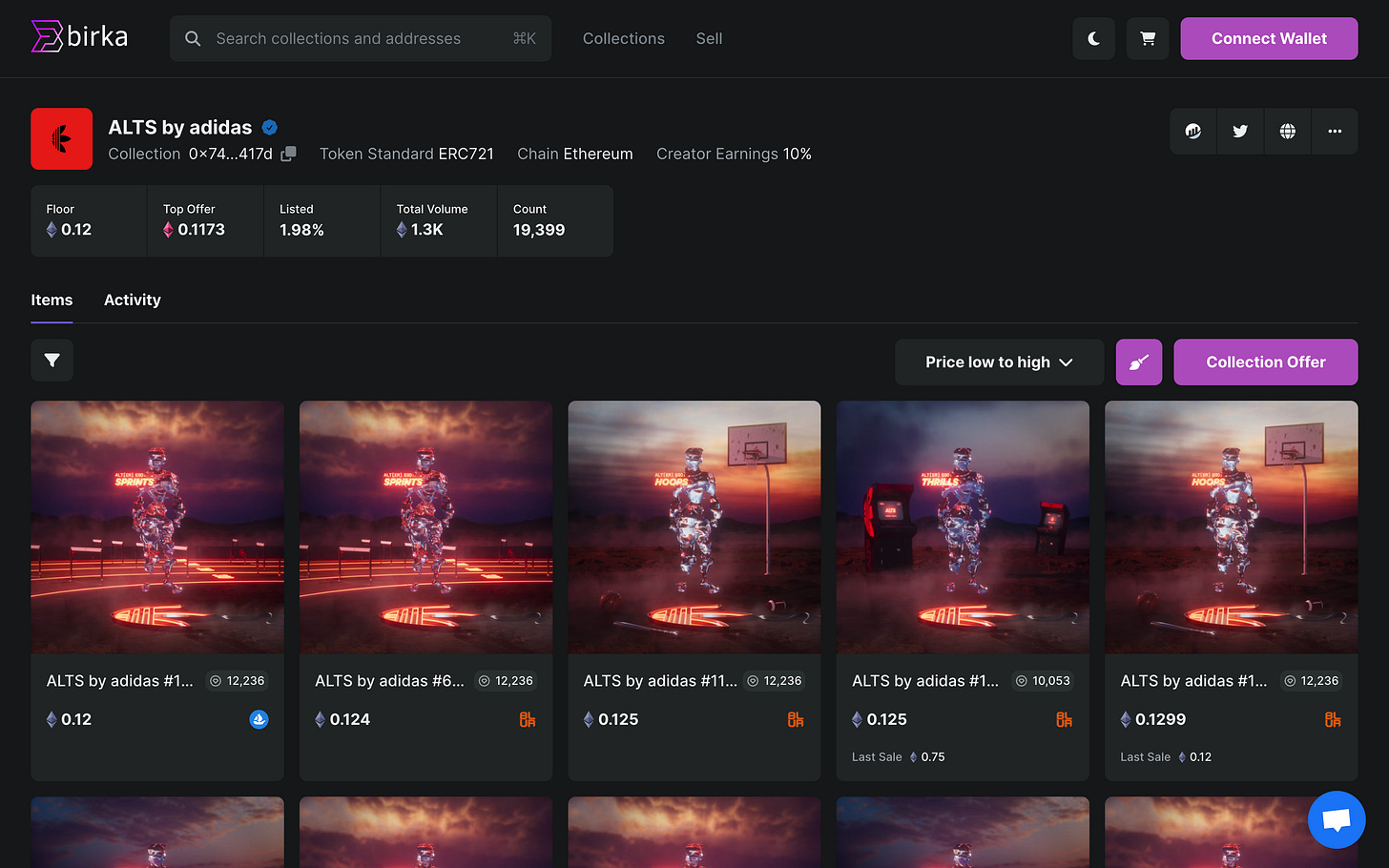Viewport: 1389px width, 868px height.
Task: Switch to the Items tab
Action: pos(52,300)
